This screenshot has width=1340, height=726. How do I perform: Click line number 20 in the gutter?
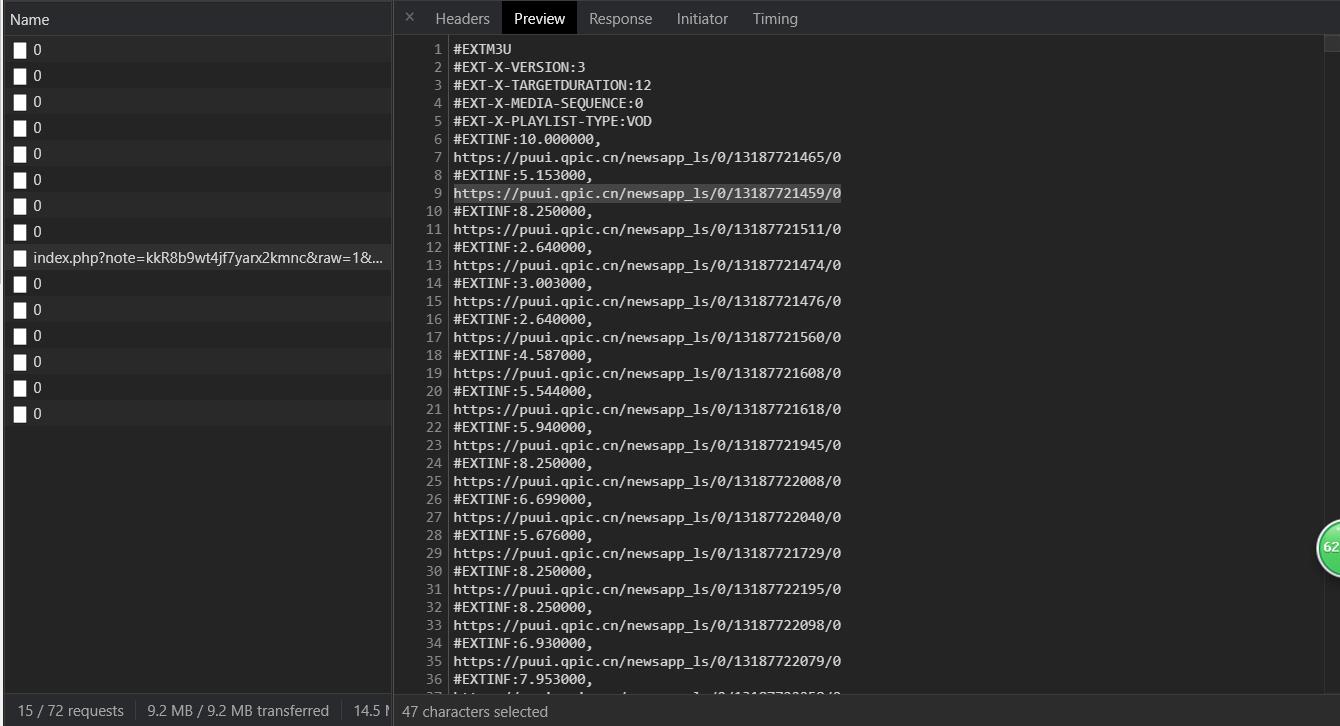click(434, 391)
